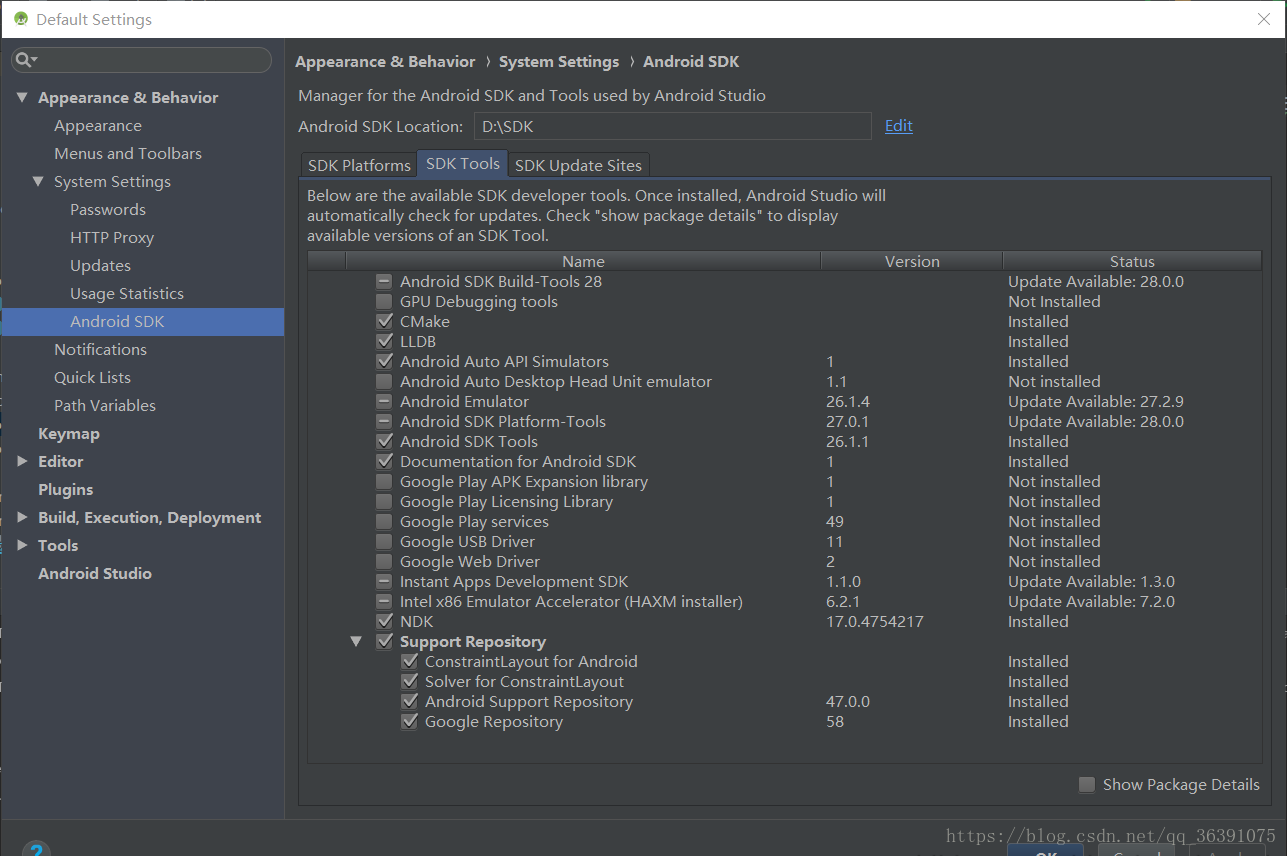
Task: Click the Edit link for SDK location
Action: [899, 125]
